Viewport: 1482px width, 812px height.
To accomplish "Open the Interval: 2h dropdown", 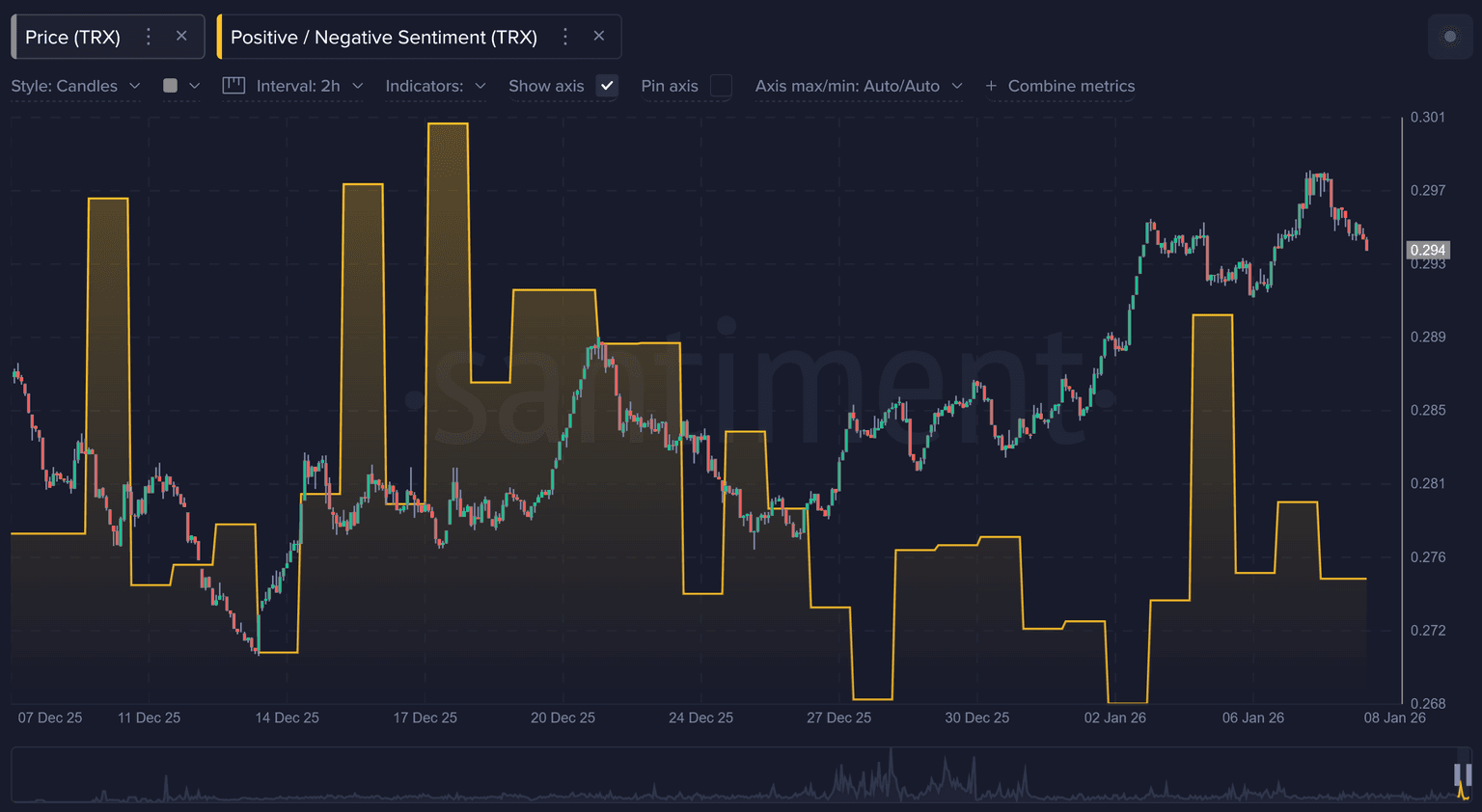I will pos(309,86).
